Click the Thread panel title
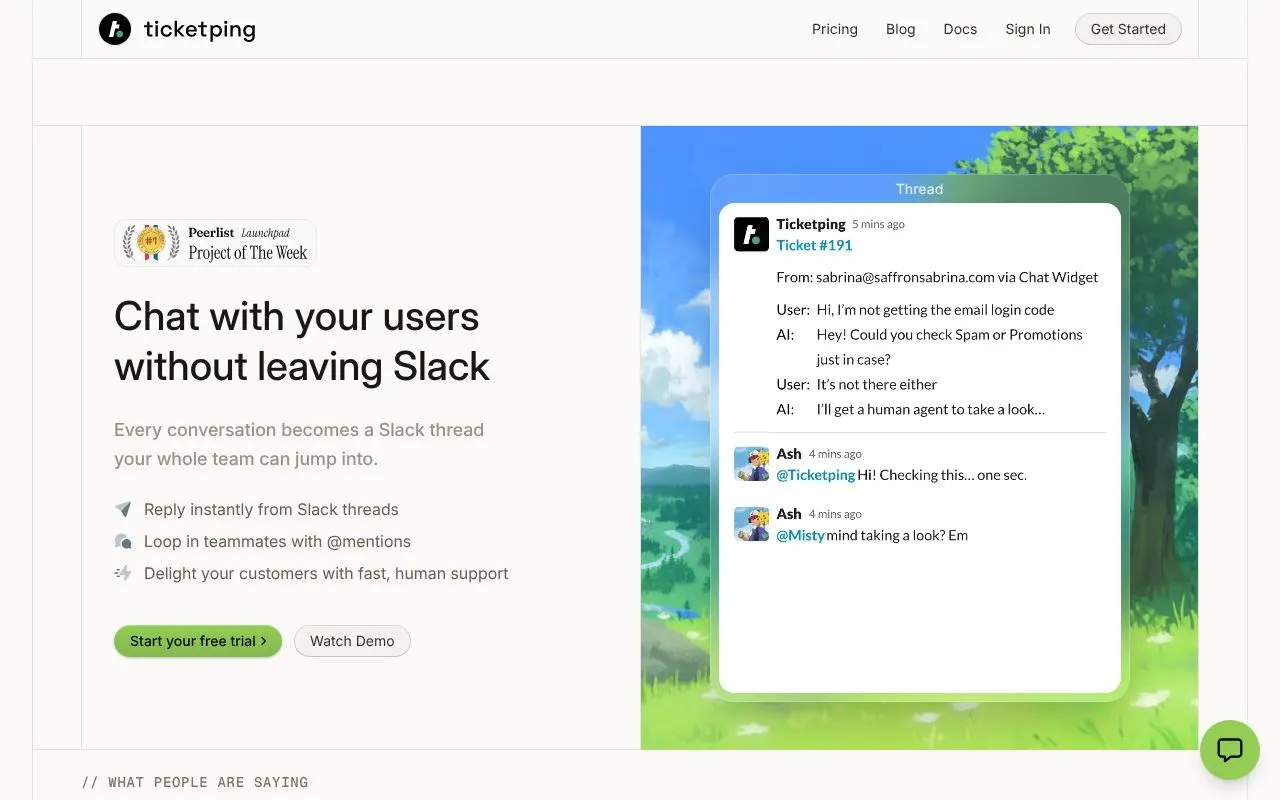The width and height of the screenshot is (1280, 800). click(x=919, y=189)
